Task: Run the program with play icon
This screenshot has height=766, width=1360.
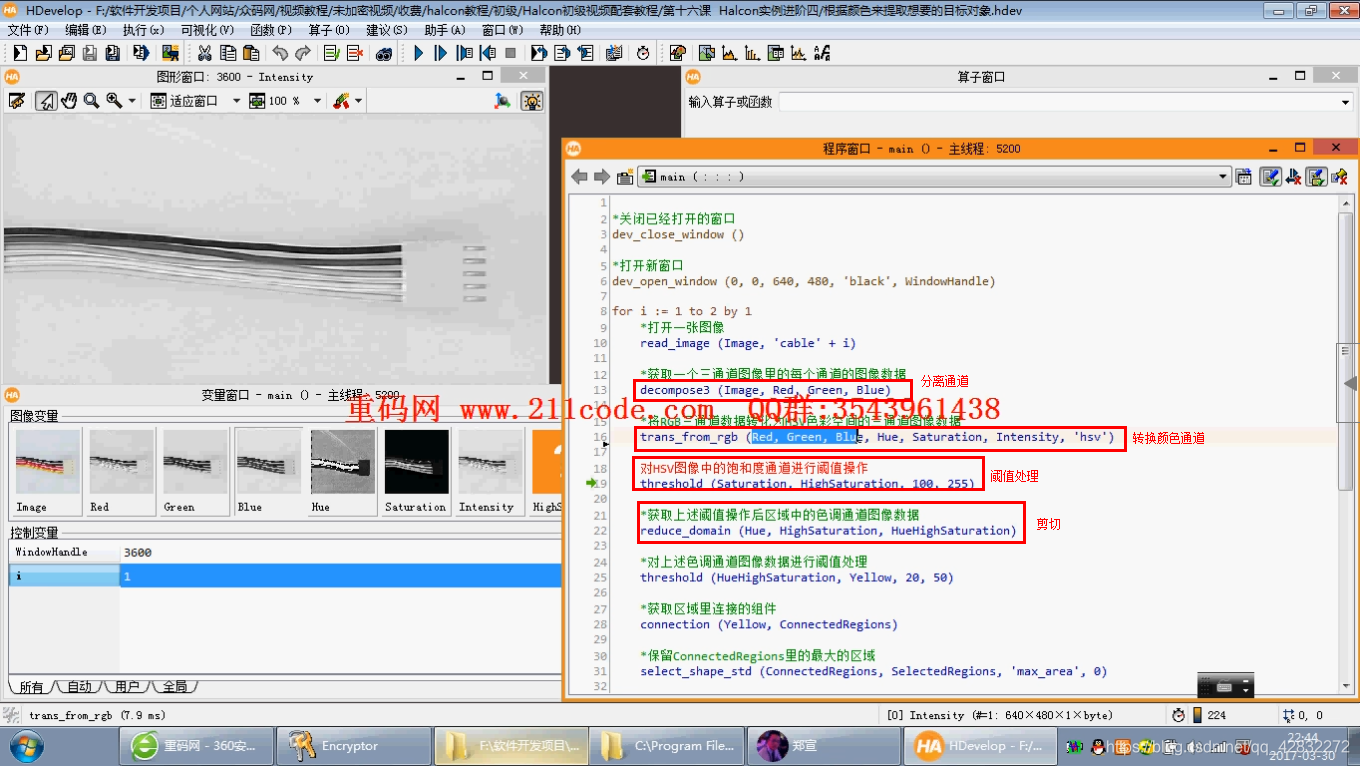Action: (x=419, y=53)
